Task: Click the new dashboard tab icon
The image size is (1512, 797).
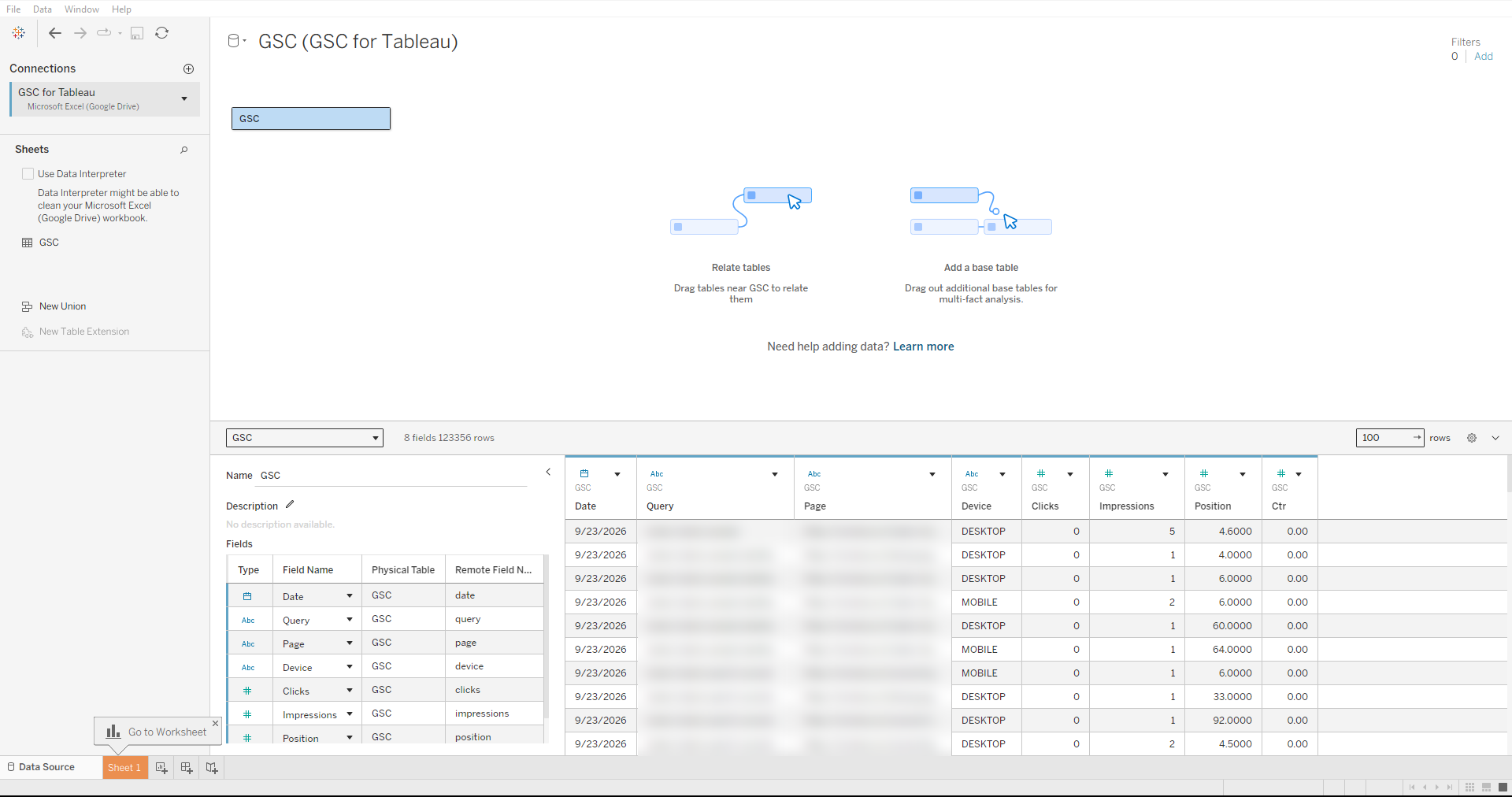Action: pyautogui.click(x=187, y=768)
